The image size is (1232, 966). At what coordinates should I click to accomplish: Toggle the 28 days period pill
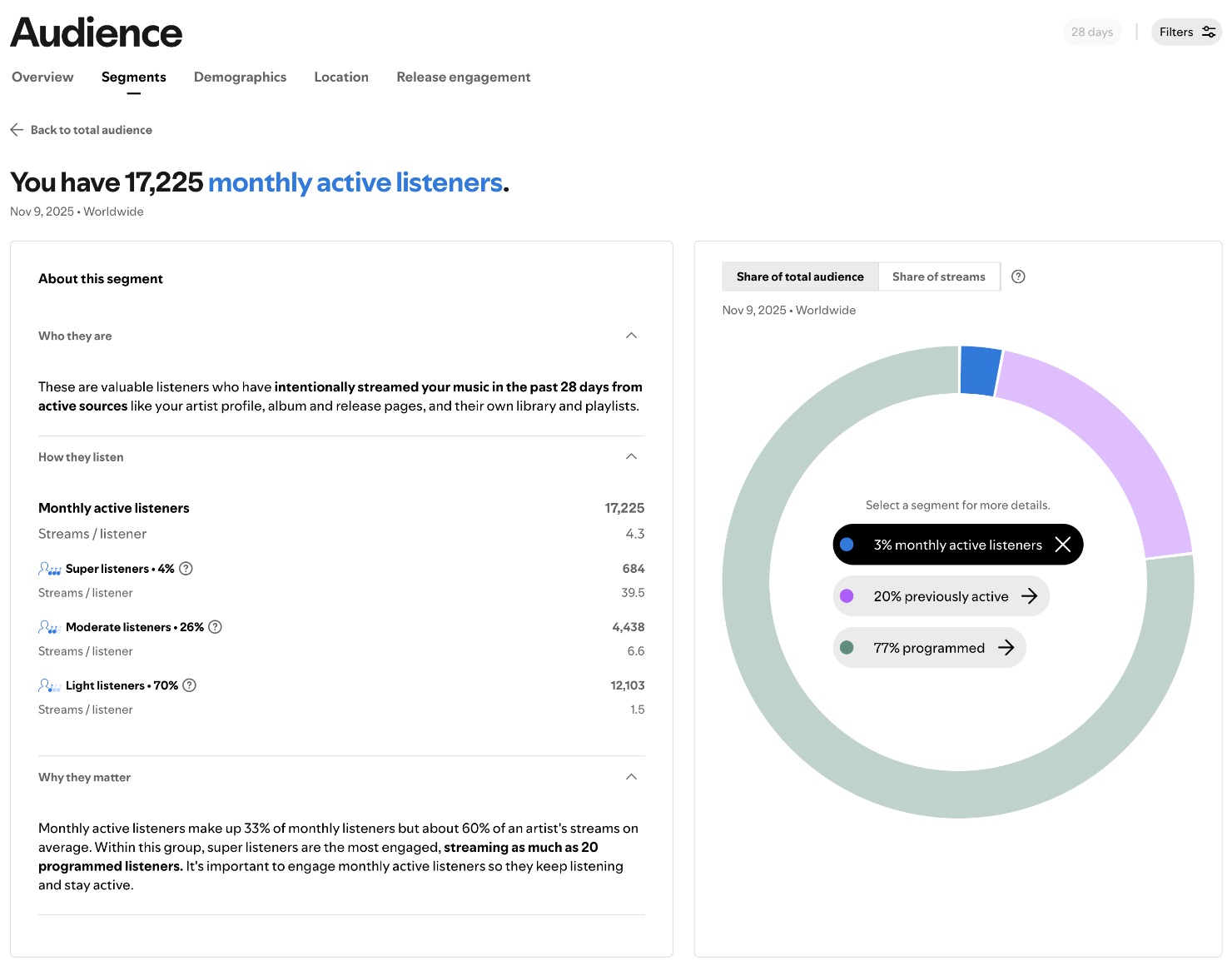coord(1091,32)
